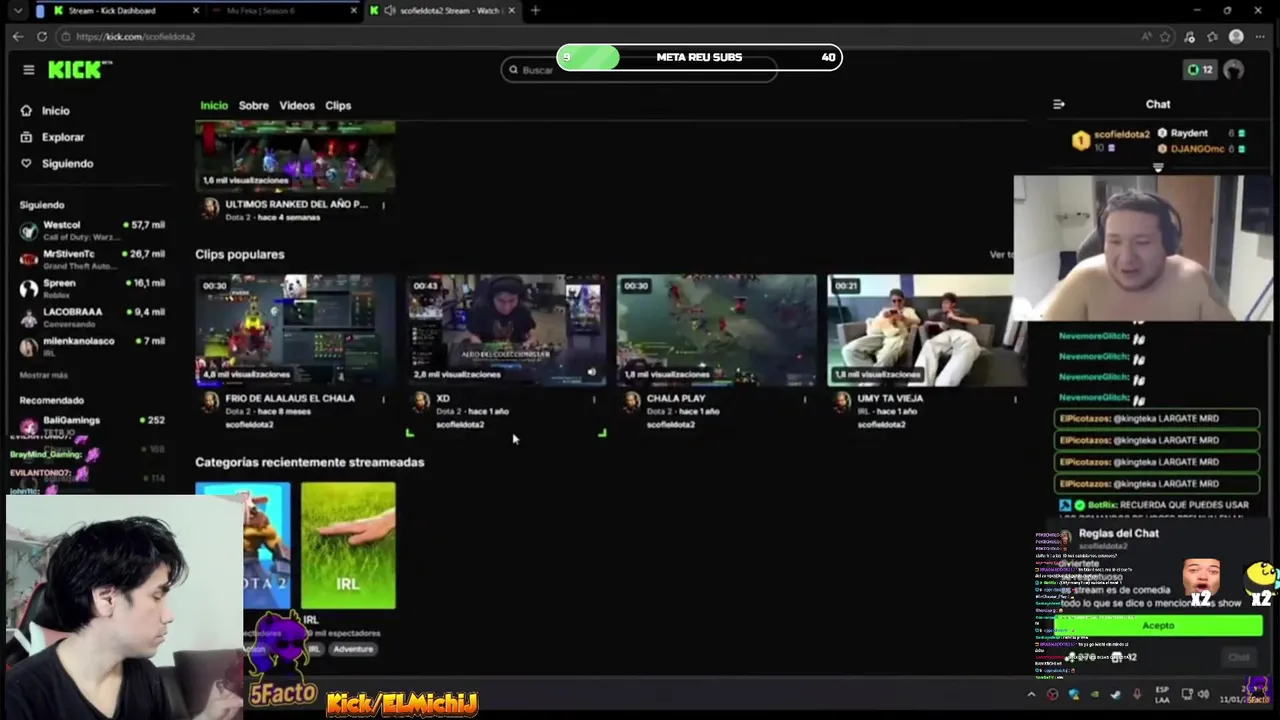Open options for FRIO DE ALALAUS EL CHALA clip
The image size is (1280, 720).
click(x=383, y=399)
